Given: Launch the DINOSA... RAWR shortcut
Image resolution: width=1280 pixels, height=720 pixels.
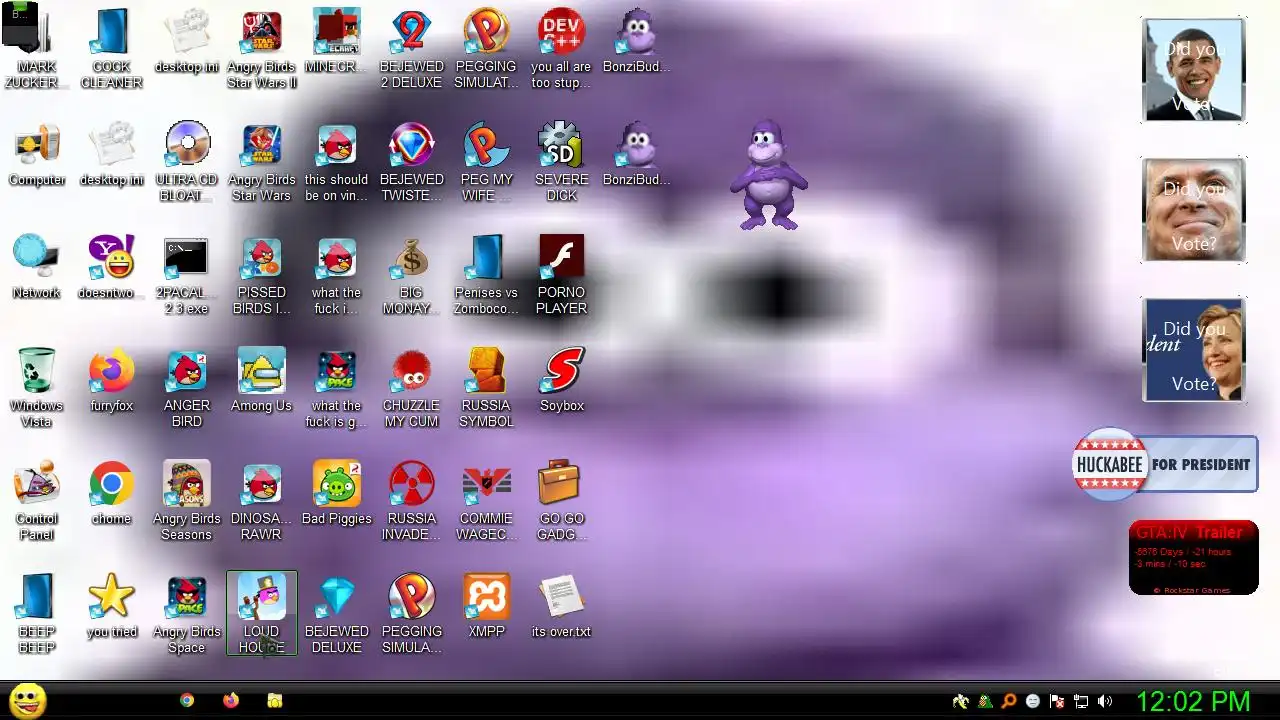Looking at the screenshot, I should pyautogui.click(x=262, y=502).
